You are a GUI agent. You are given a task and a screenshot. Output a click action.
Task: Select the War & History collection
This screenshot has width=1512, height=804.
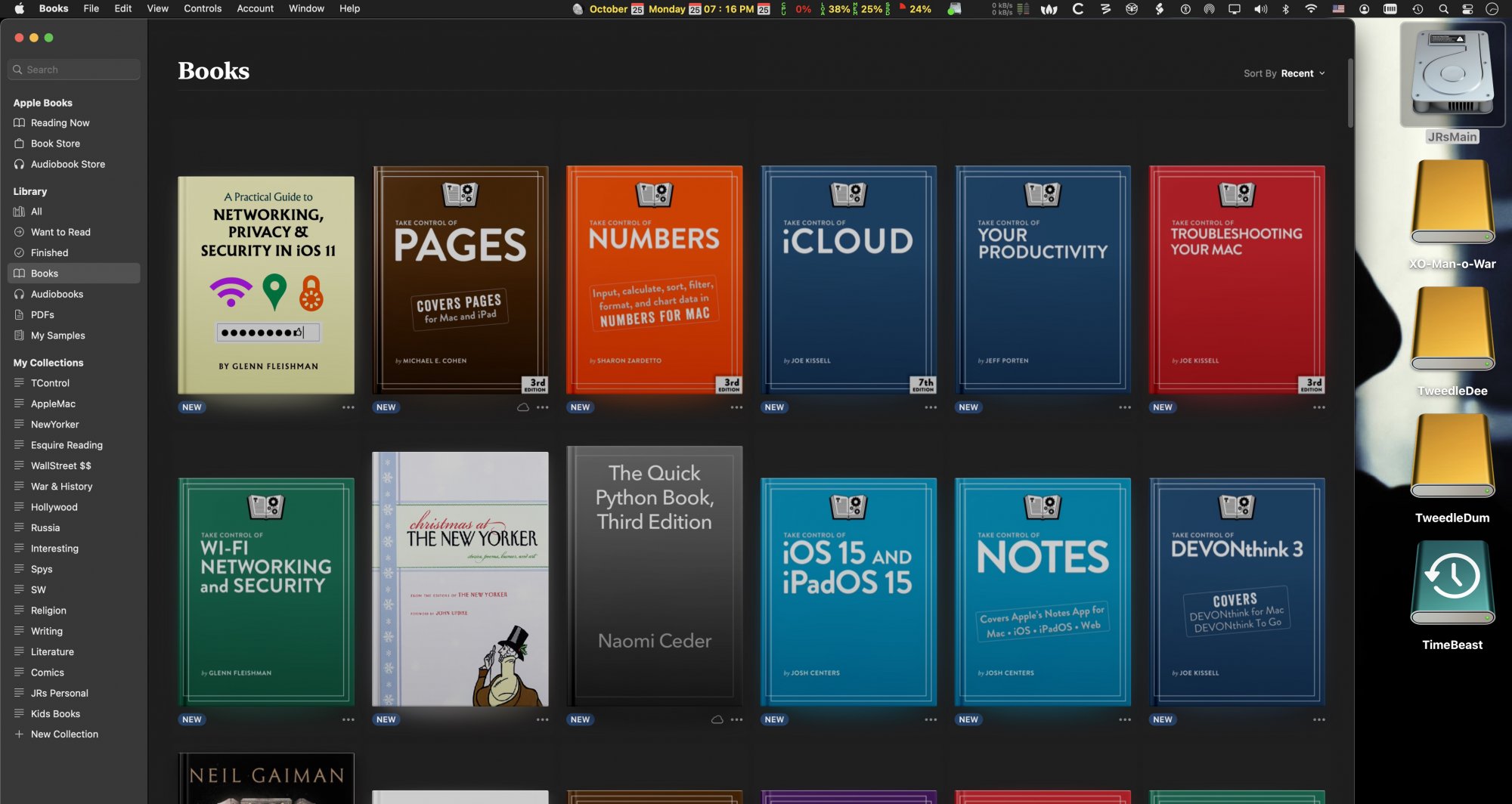point(61,487)
